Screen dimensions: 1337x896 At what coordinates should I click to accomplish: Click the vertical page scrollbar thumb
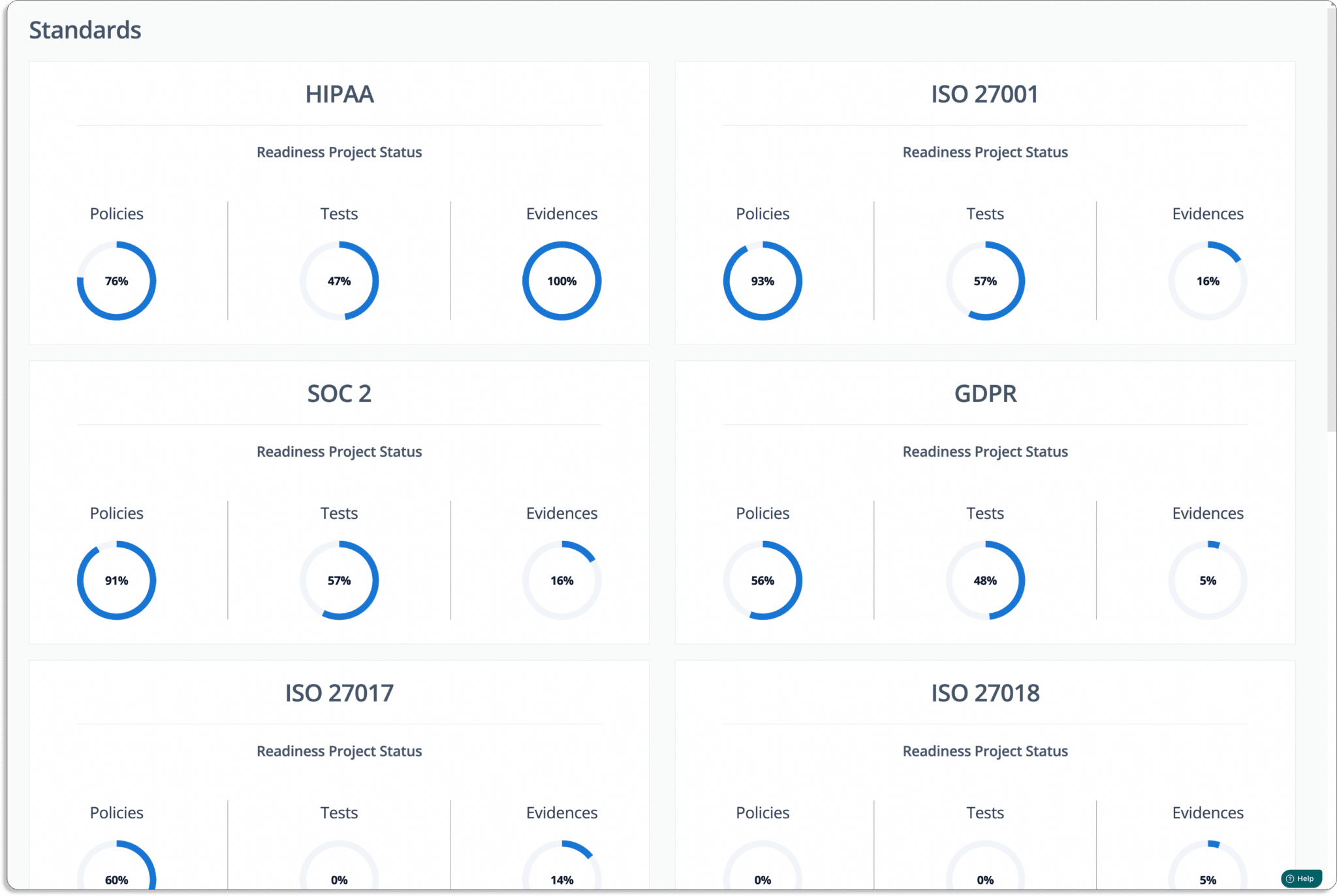pyautogui.click(x=1331, y=219)
